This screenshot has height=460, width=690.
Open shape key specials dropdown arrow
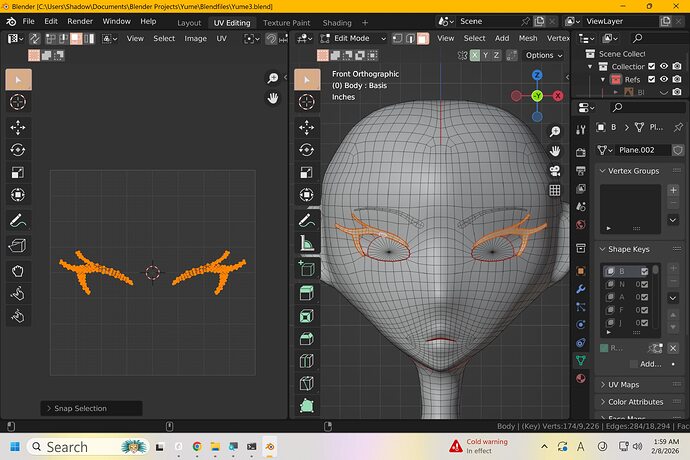673,298
